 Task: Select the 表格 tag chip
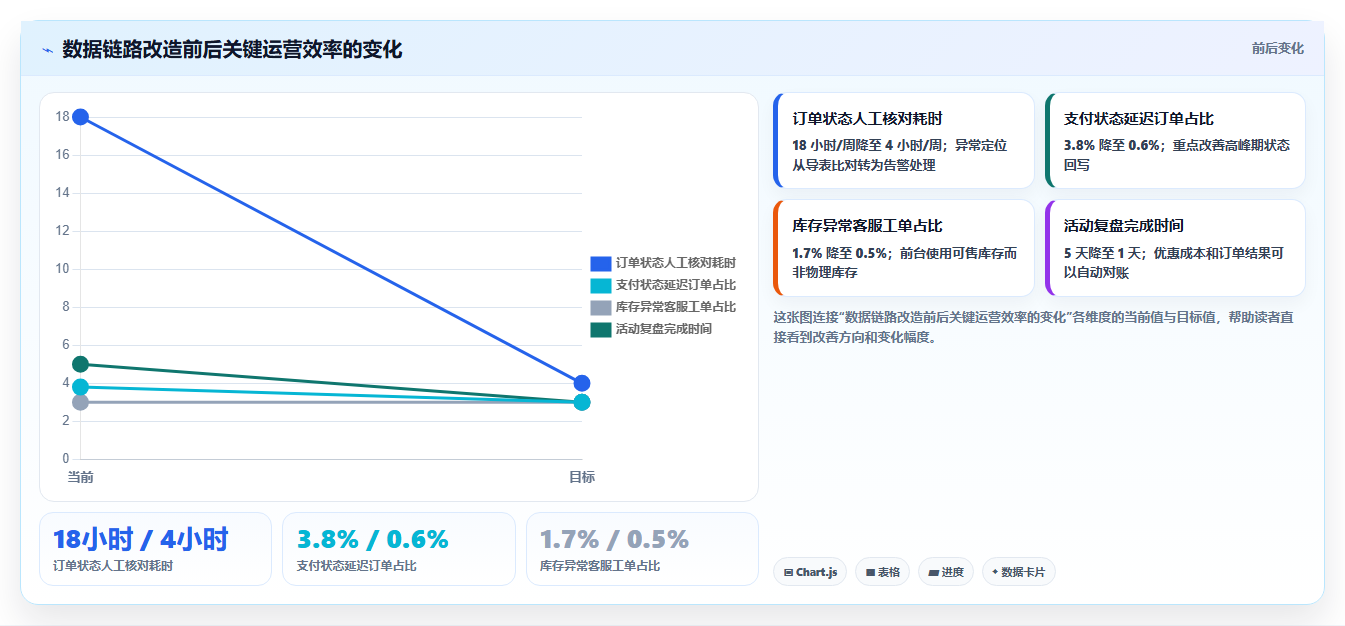(882, 572)
